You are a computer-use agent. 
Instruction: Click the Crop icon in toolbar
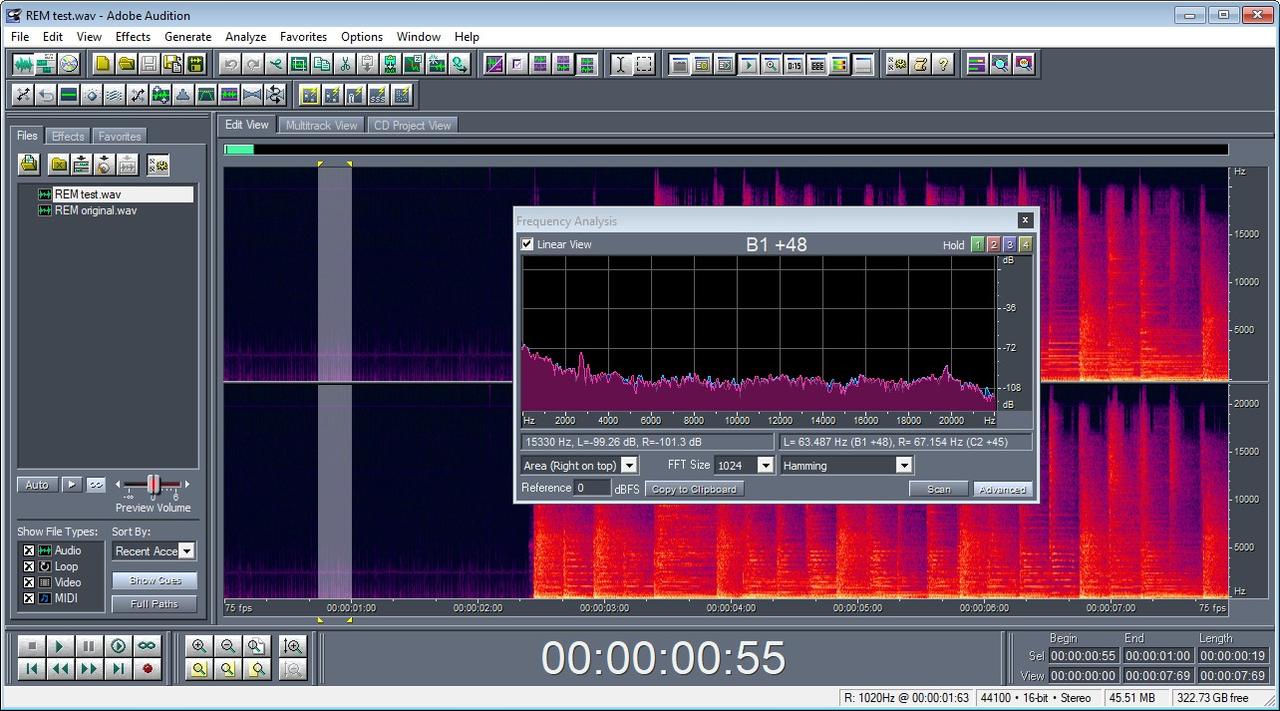pyautogui.click(x=299, y=64)
